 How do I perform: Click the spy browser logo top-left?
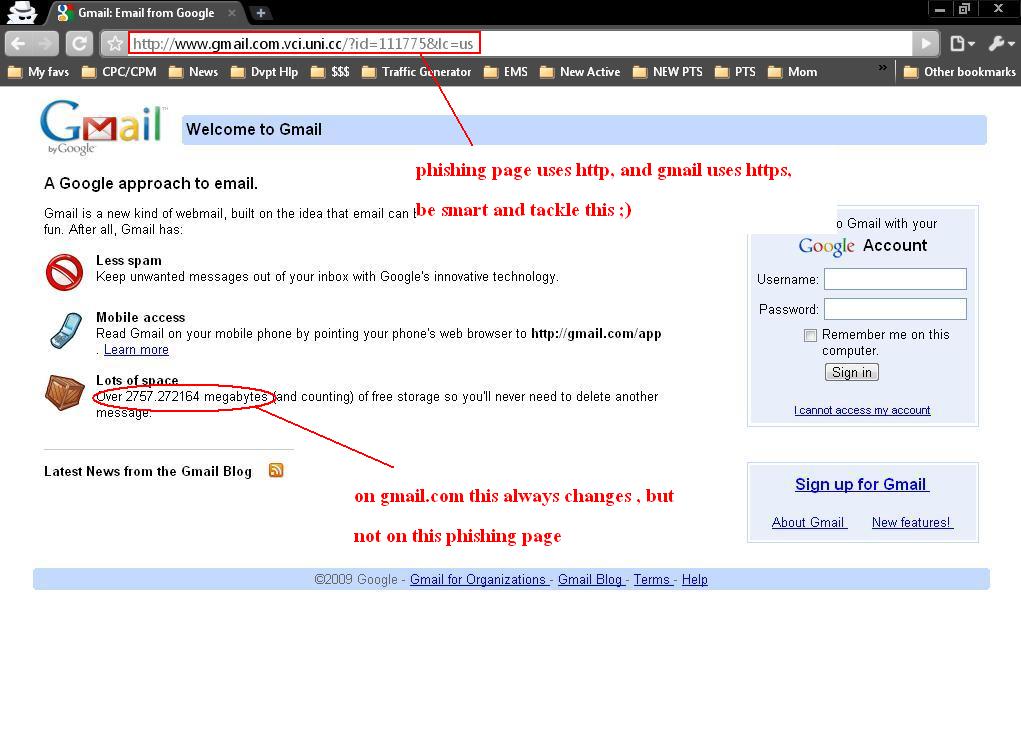pyautogui.click(x=21, y=13)
